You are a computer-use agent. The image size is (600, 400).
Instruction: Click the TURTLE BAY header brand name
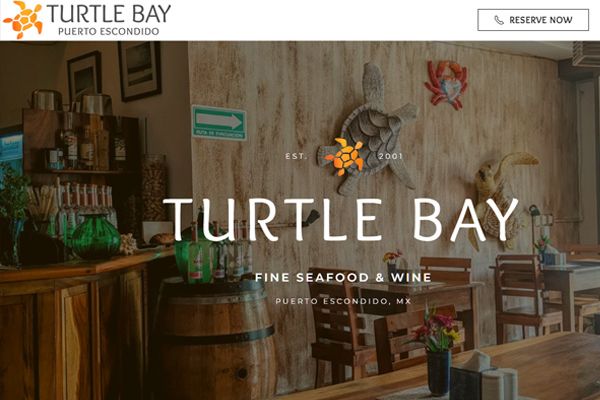(x=109, y=13)
